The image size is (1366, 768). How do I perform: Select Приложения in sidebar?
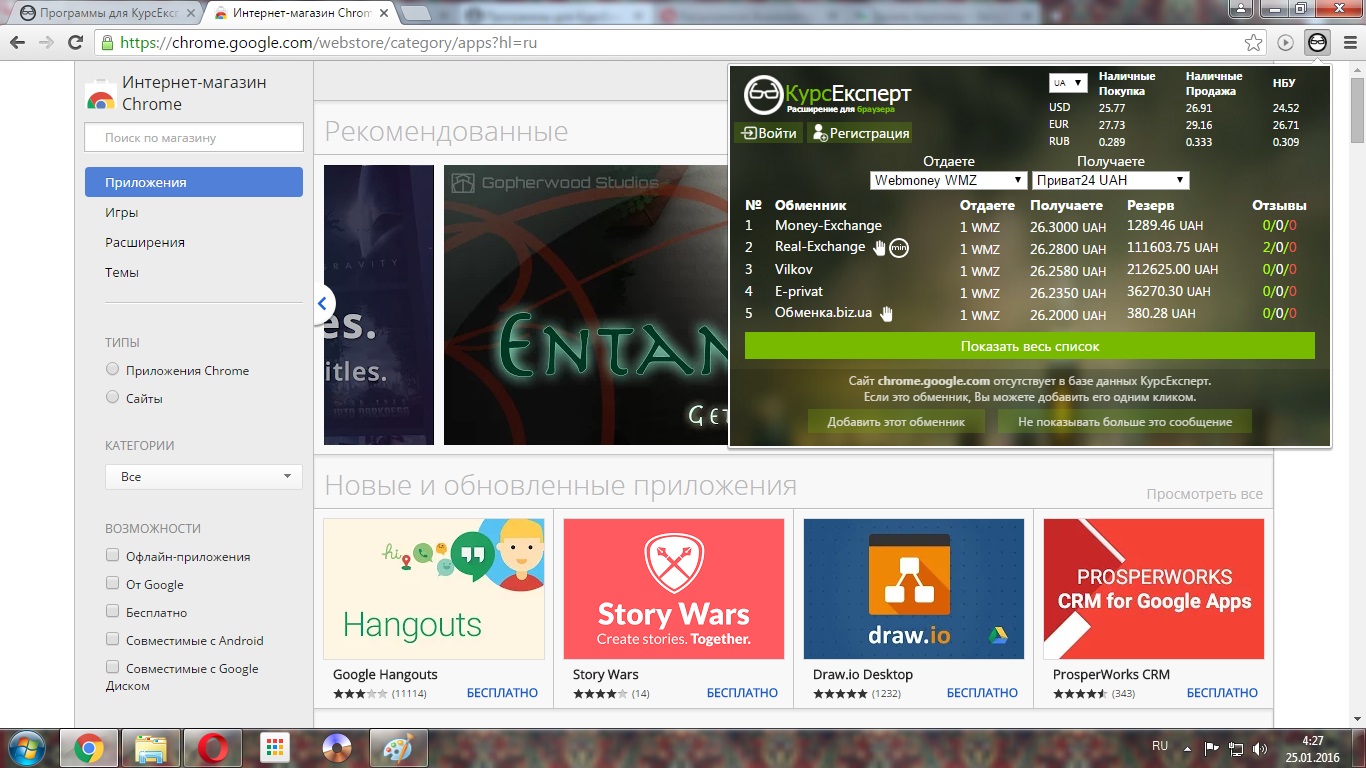pyautogui.click(x=194, y=182)
